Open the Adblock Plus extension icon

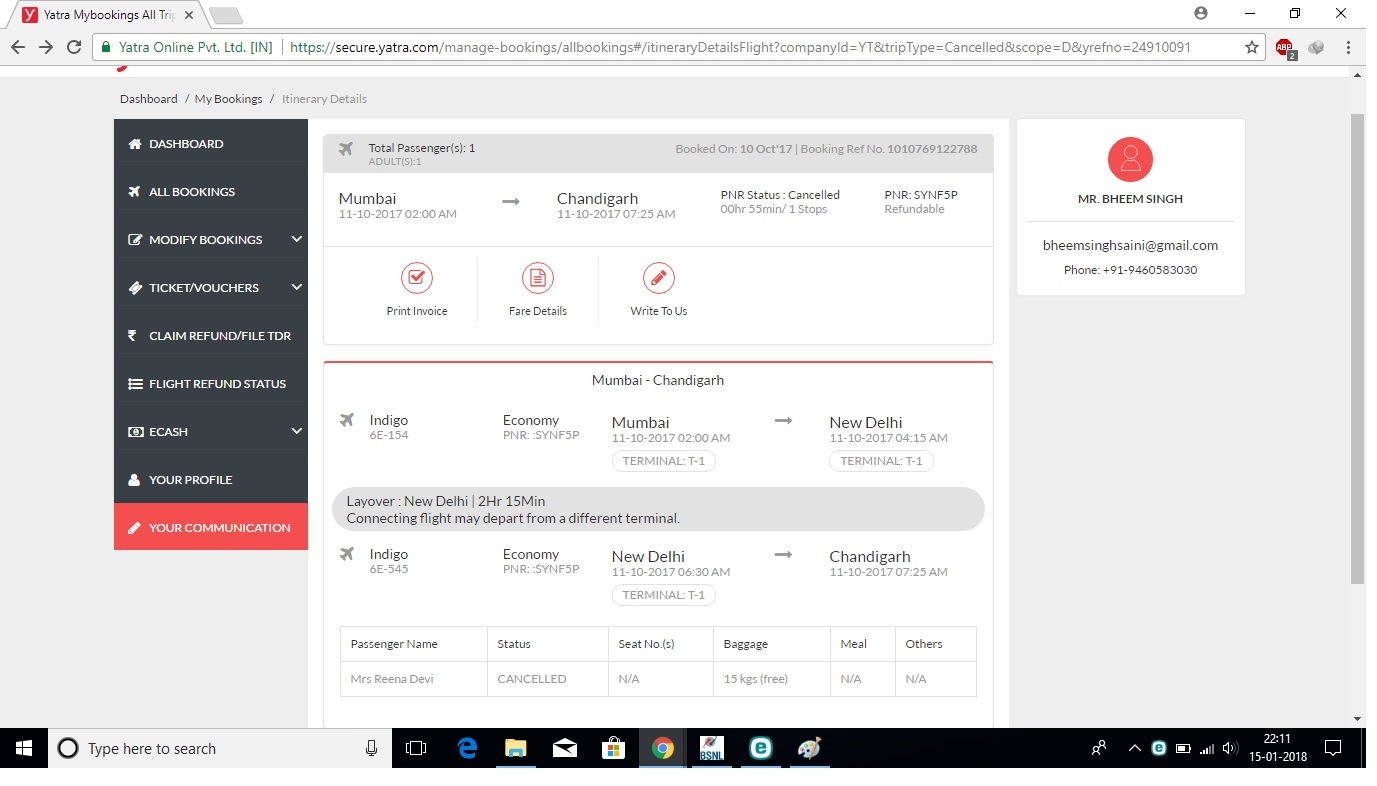click(1285, 47)
